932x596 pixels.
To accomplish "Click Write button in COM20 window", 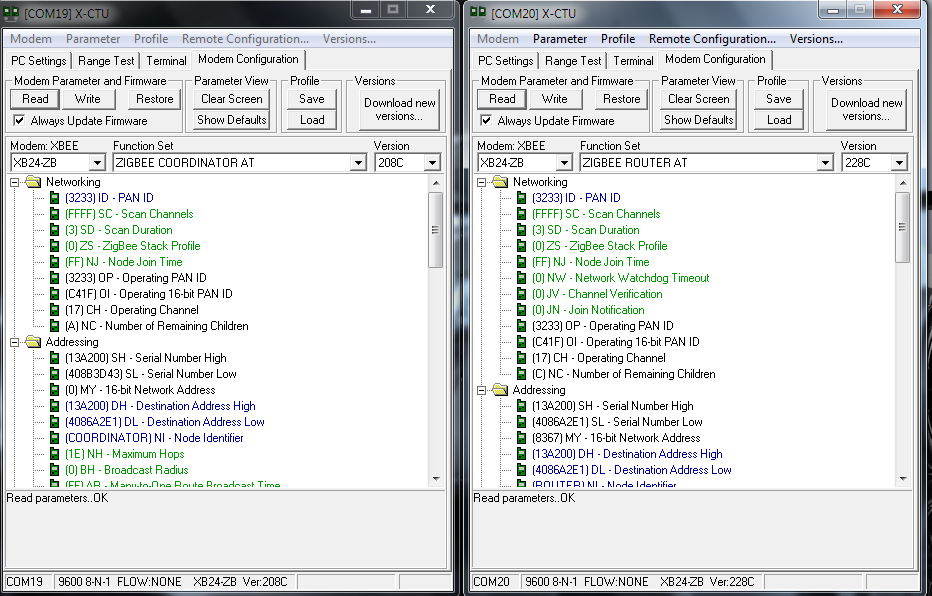I will click(555, 99).
